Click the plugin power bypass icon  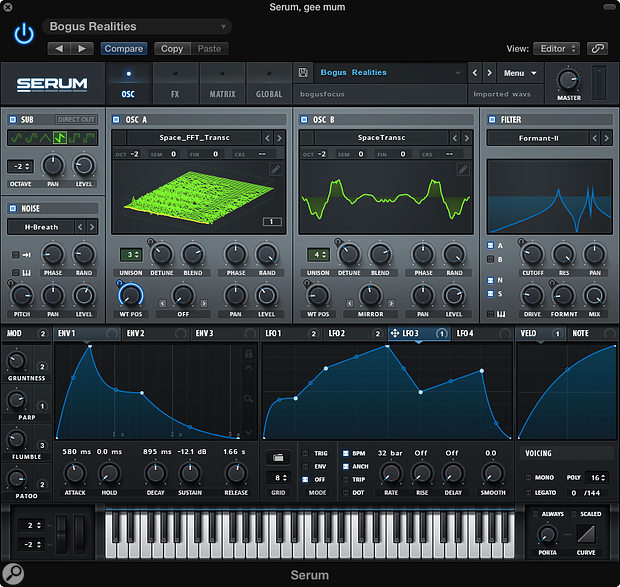[24, 35]
